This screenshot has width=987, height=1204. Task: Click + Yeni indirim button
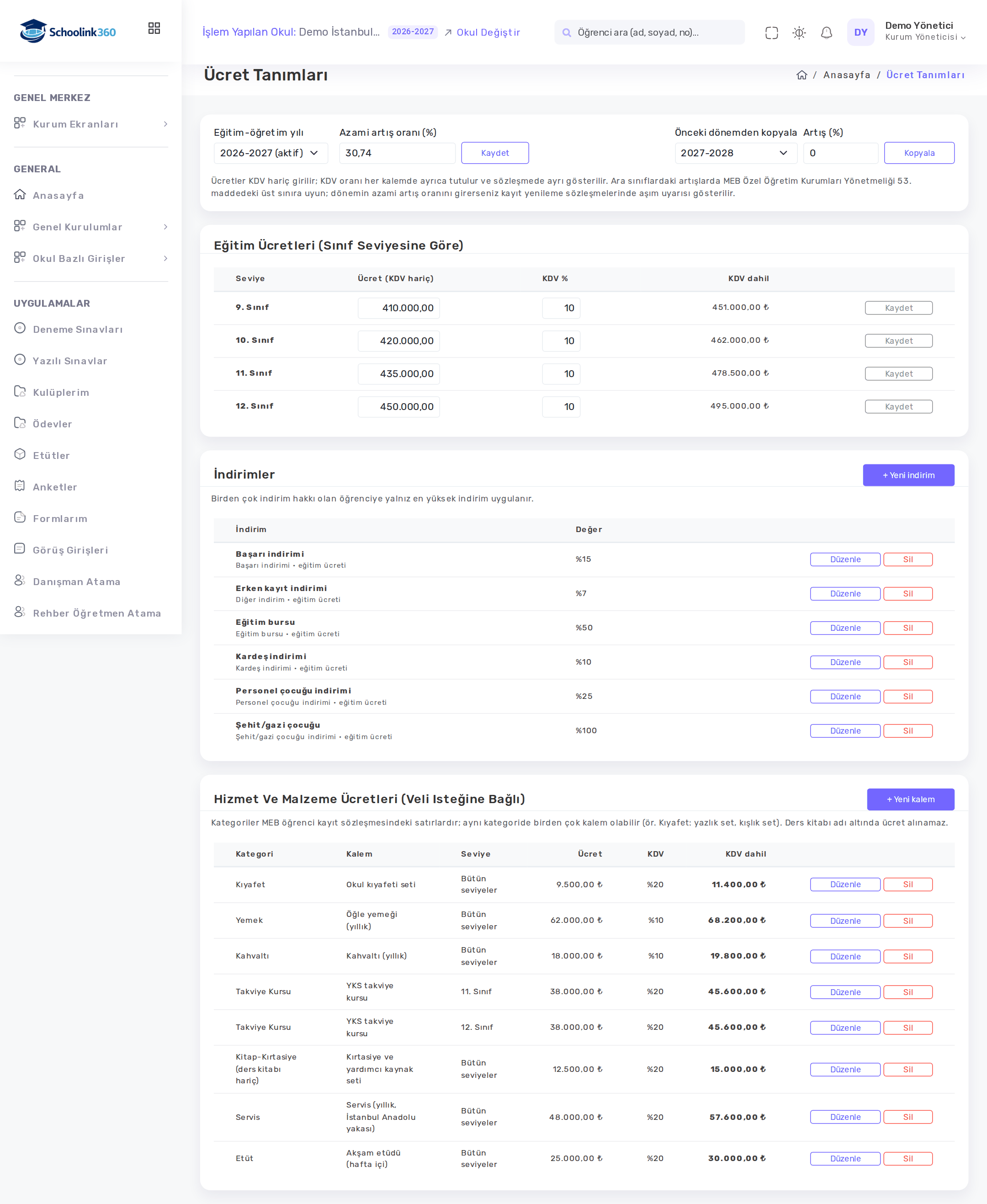(908, 475)
